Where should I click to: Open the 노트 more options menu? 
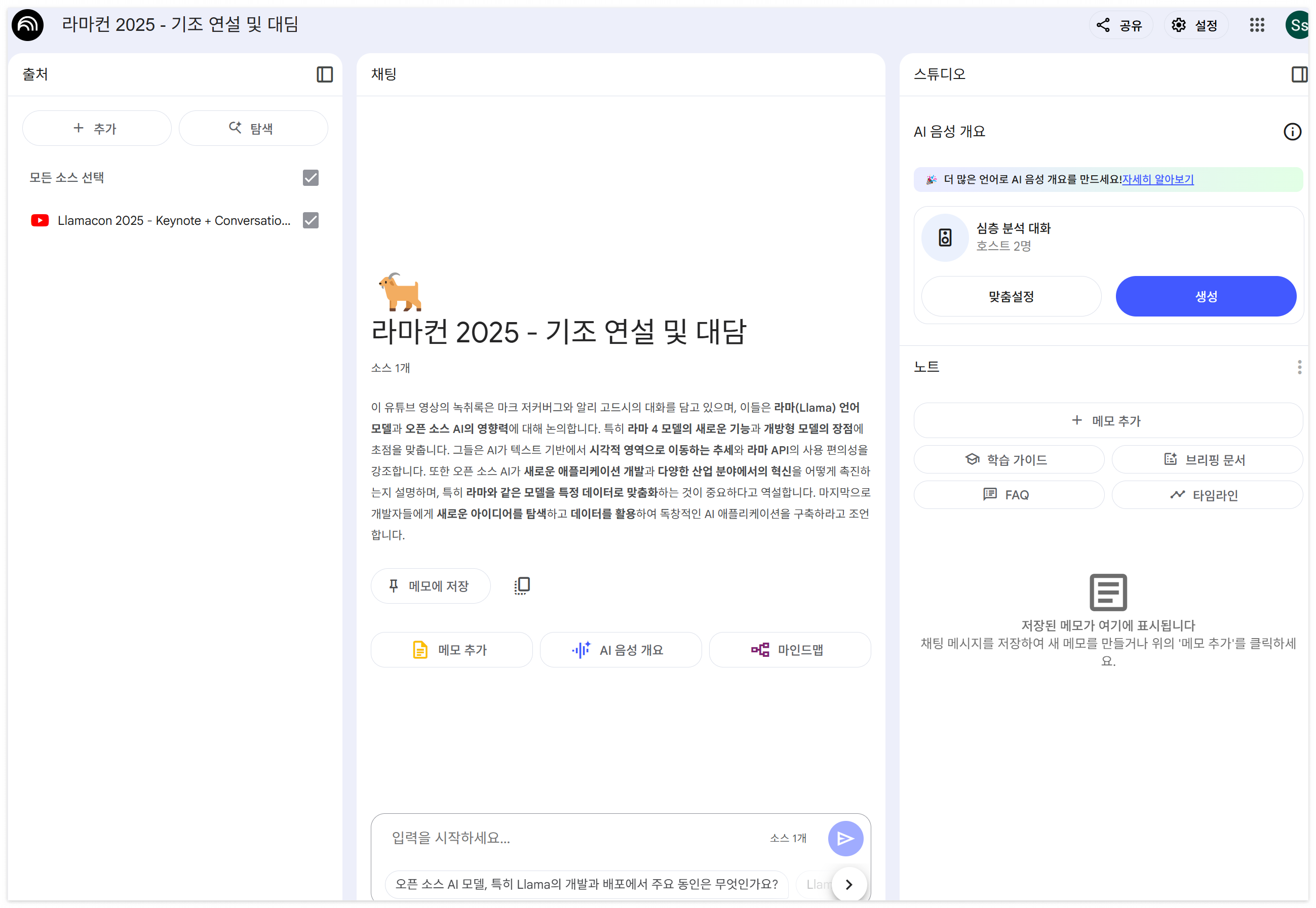[x=1298, y=367]
